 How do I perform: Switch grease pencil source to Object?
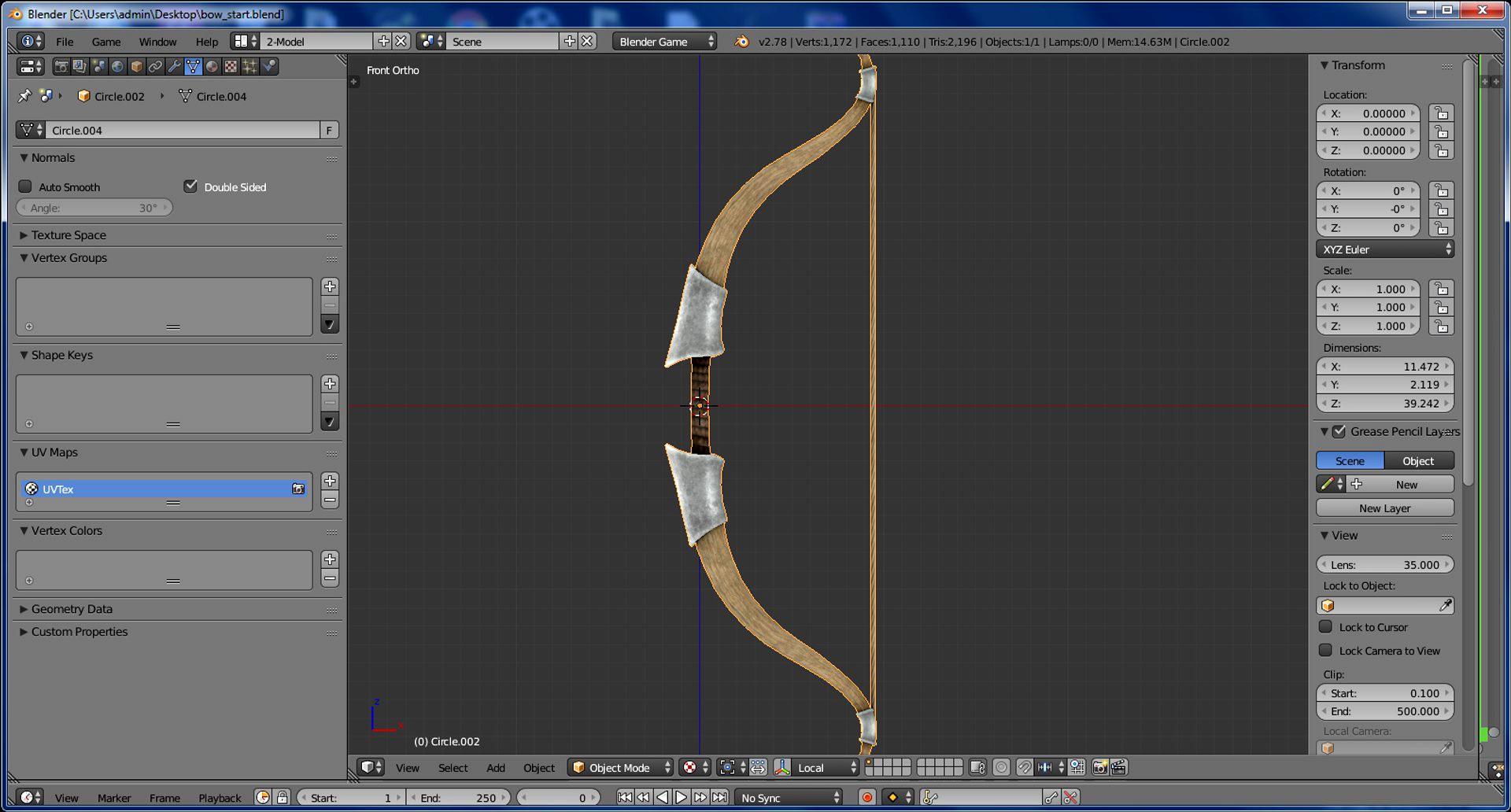[1419, 461]
